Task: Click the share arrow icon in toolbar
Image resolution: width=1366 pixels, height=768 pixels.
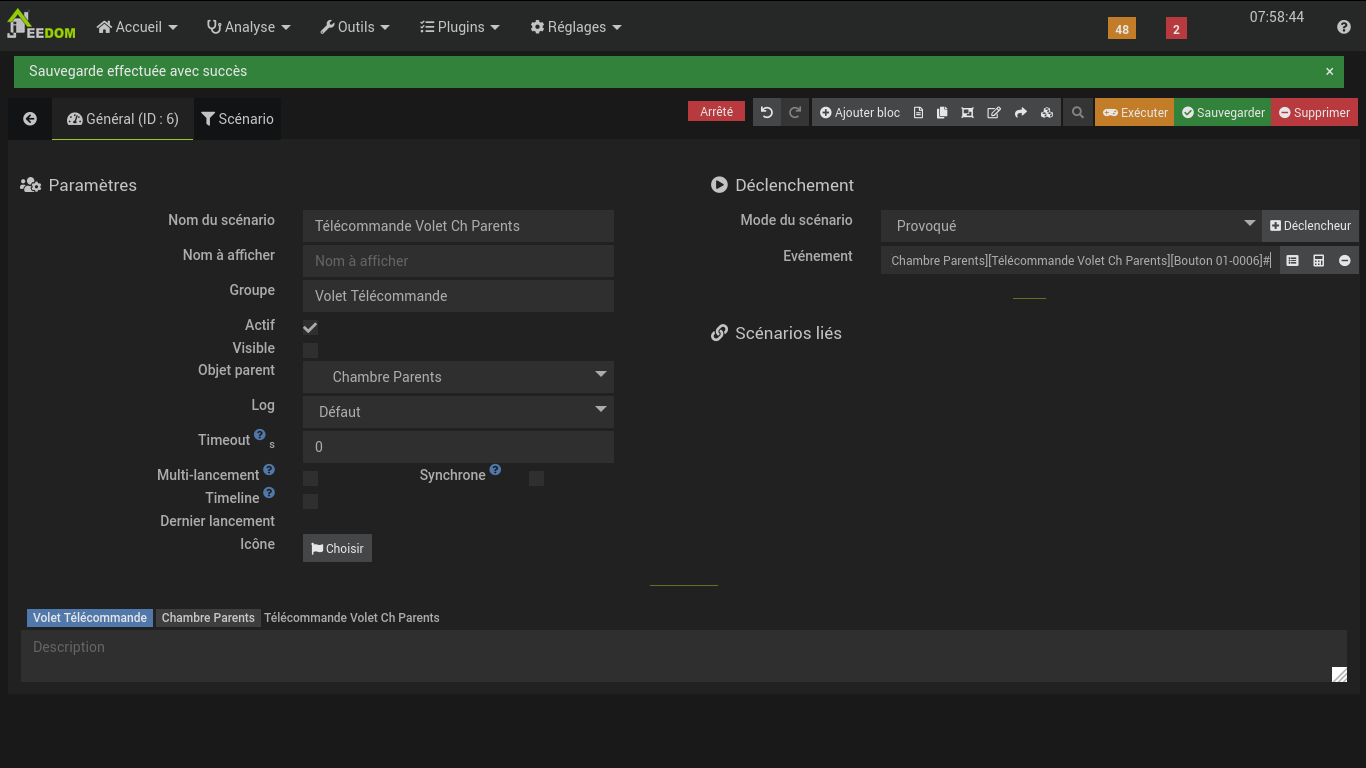Action: [x=1020, y=113]
